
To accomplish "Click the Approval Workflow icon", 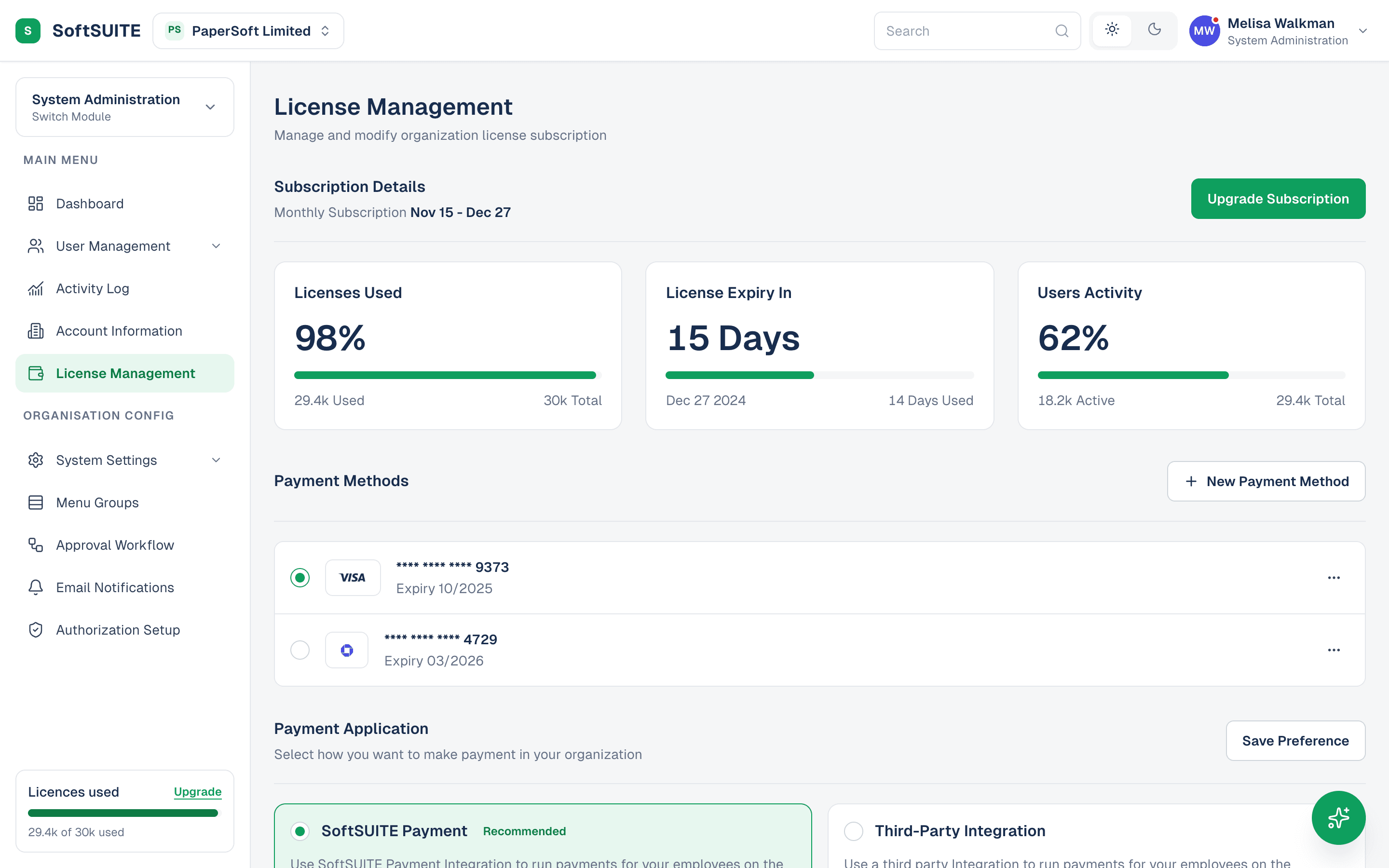I will click(x=36, y=545).
